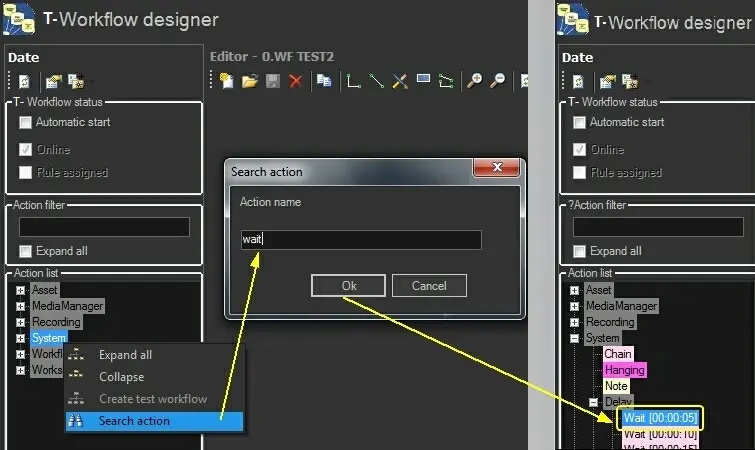Viewport: 755px width, 450px height.
Task: Click the zoom out magnifier icon
Action: pos(497,82)
